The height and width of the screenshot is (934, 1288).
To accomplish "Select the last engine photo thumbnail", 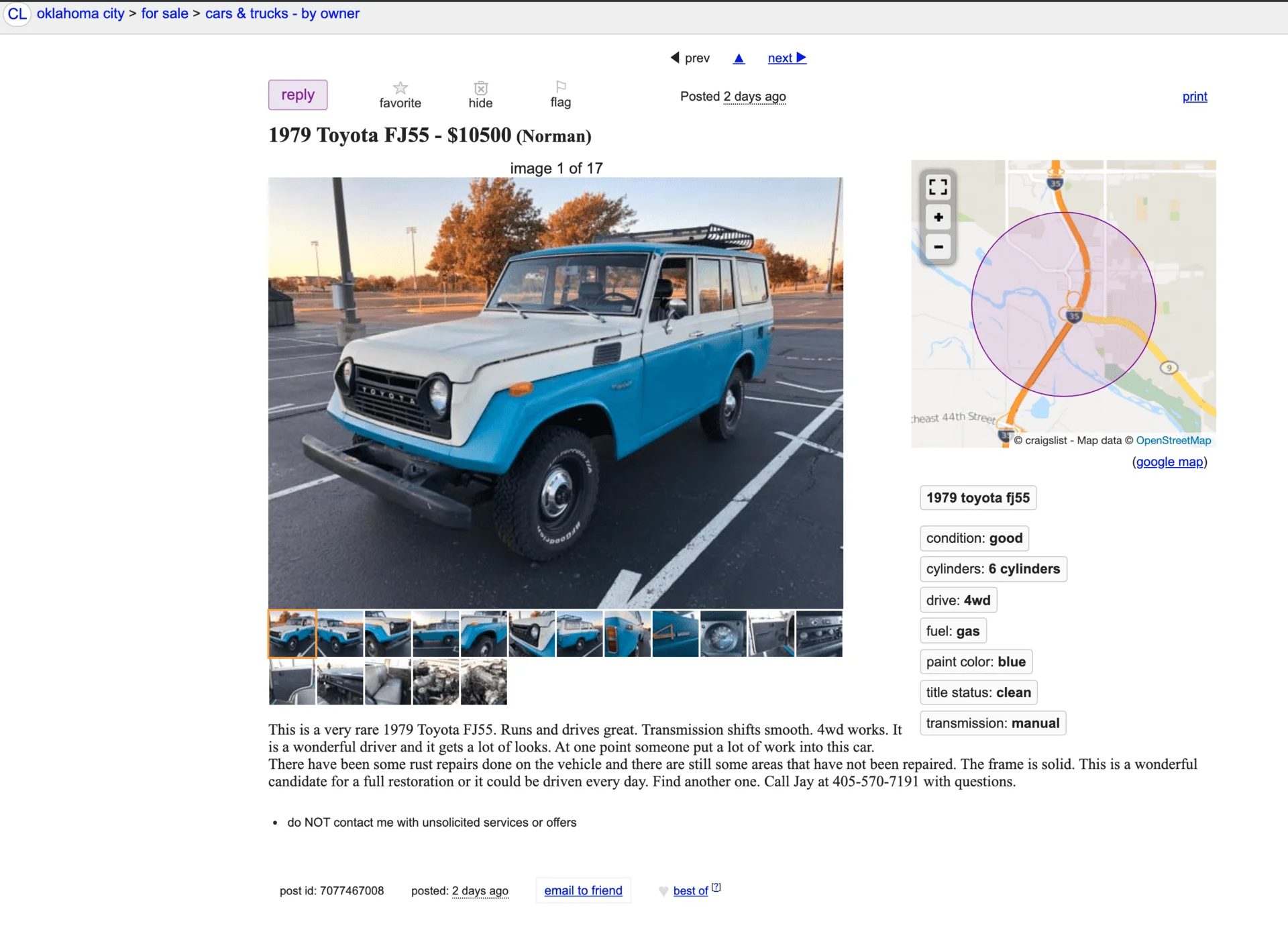I will 484,682.
